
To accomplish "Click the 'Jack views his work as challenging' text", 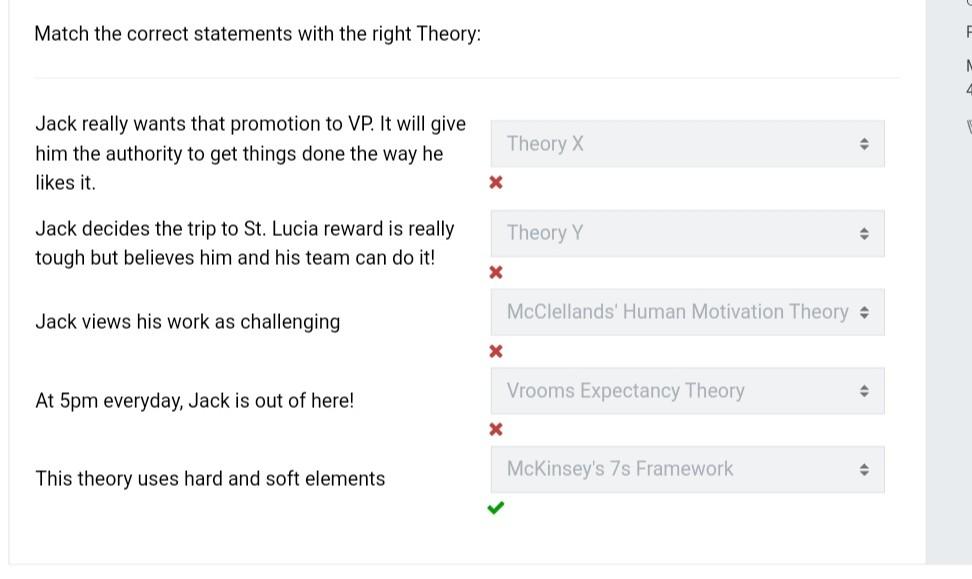I will click(188, 321).
